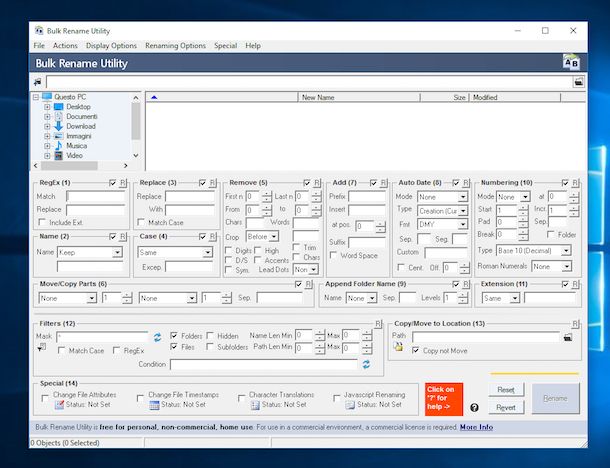Reset Add (7) group with R button
Viewport: 610px width, 468px height.
[383, 182]
